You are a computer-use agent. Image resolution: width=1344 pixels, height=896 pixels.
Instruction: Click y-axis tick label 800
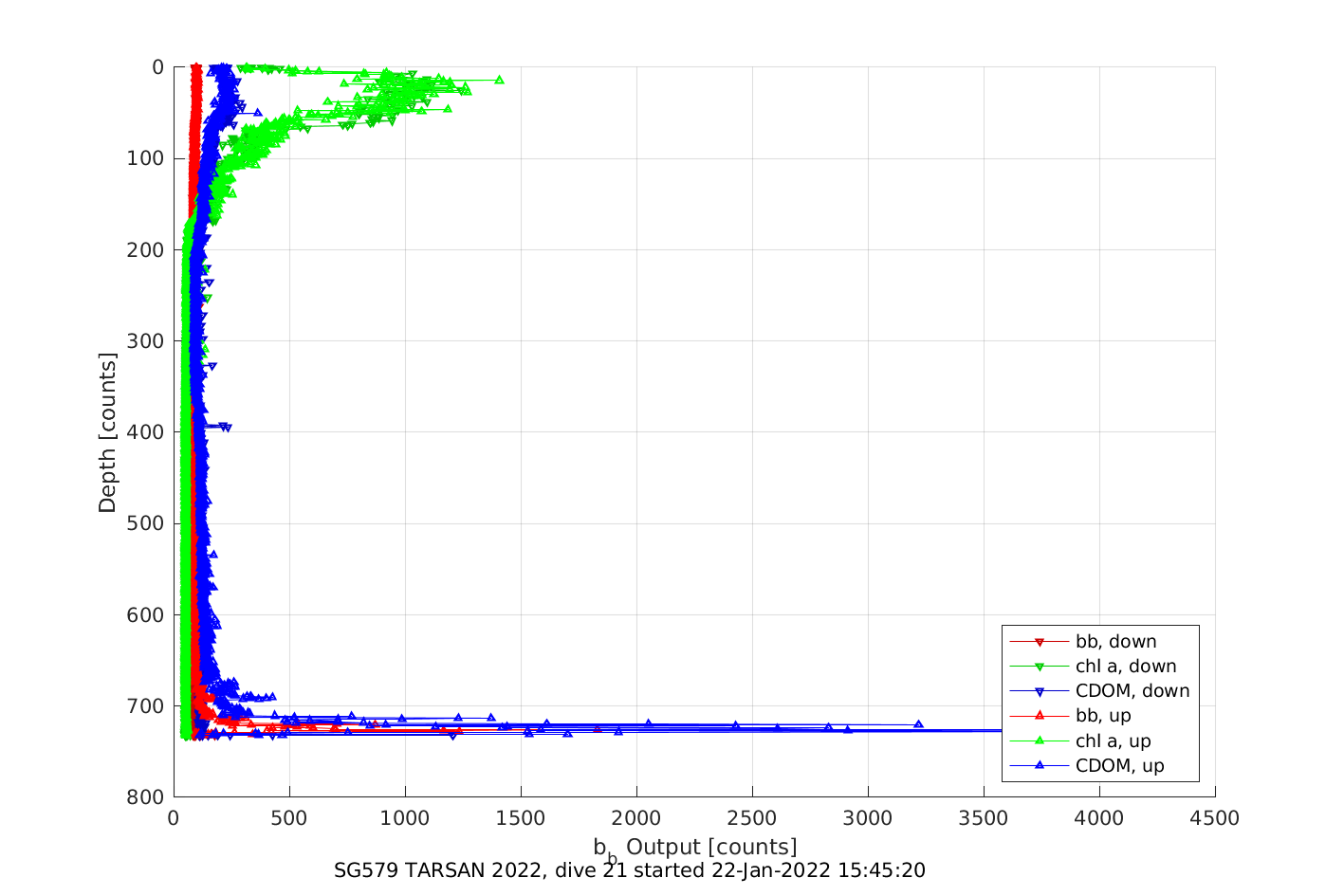click(x=146, y=797)
